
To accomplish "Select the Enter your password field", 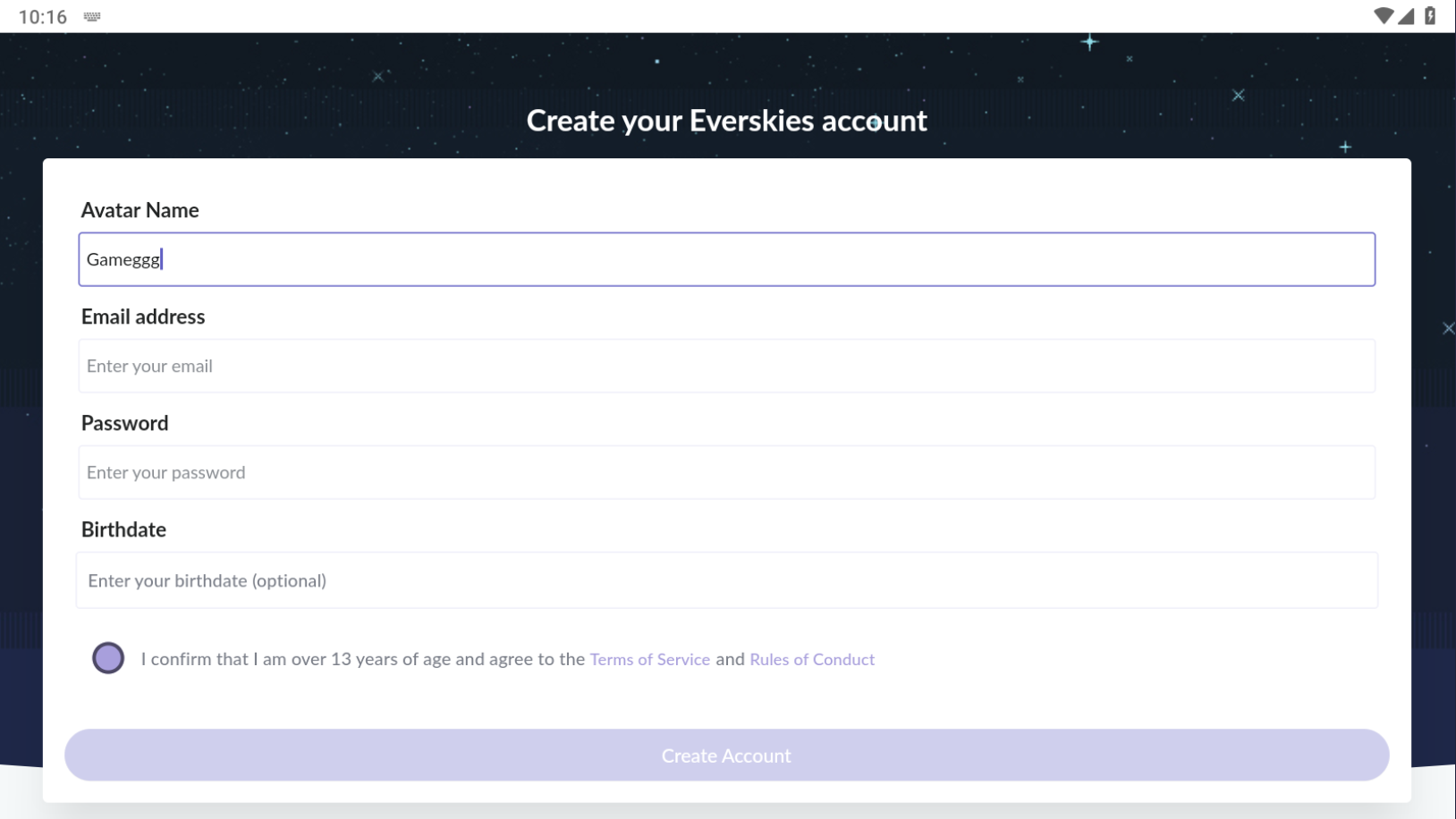I will [x=726, y=472].
